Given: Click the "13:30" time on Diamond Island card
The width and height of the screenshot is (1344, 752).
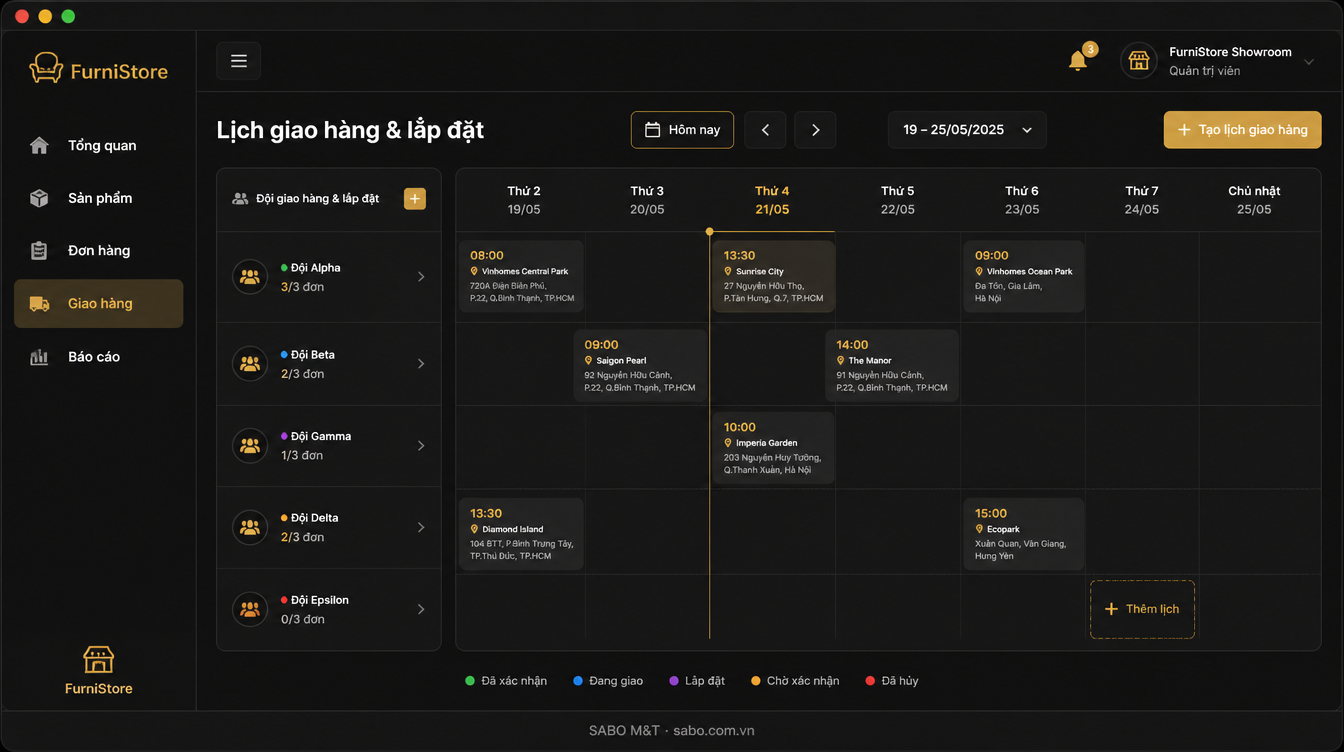Looking at the screenshot, I should click(486, 513).
